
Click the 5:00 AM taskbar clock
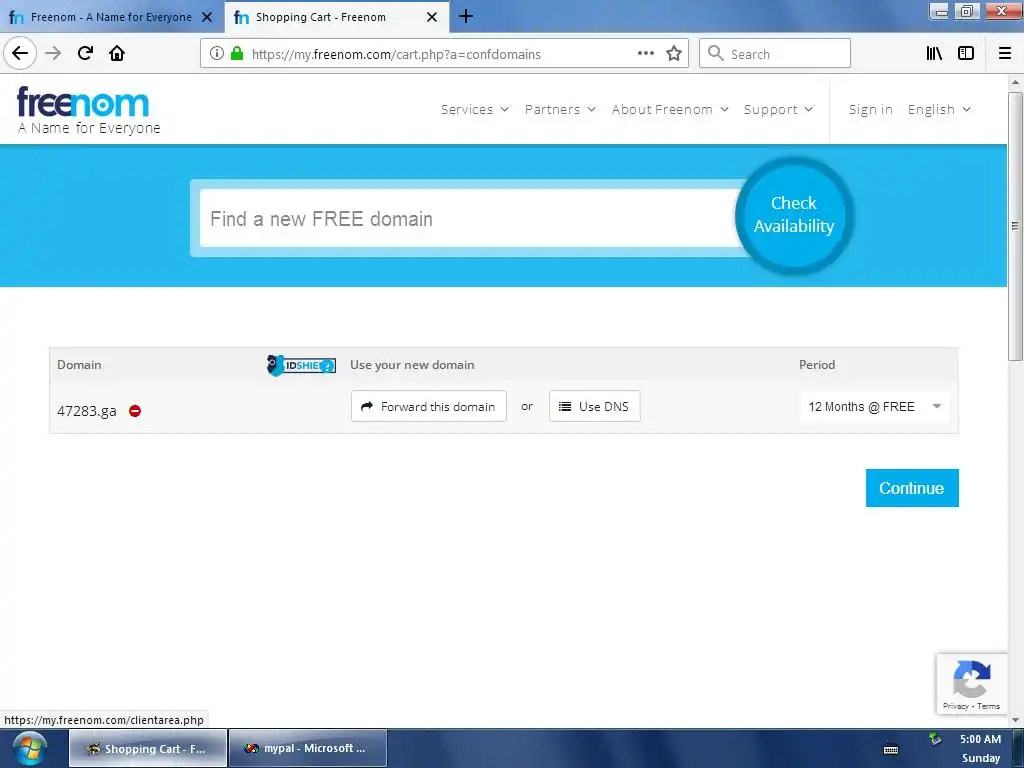[980, 739]
